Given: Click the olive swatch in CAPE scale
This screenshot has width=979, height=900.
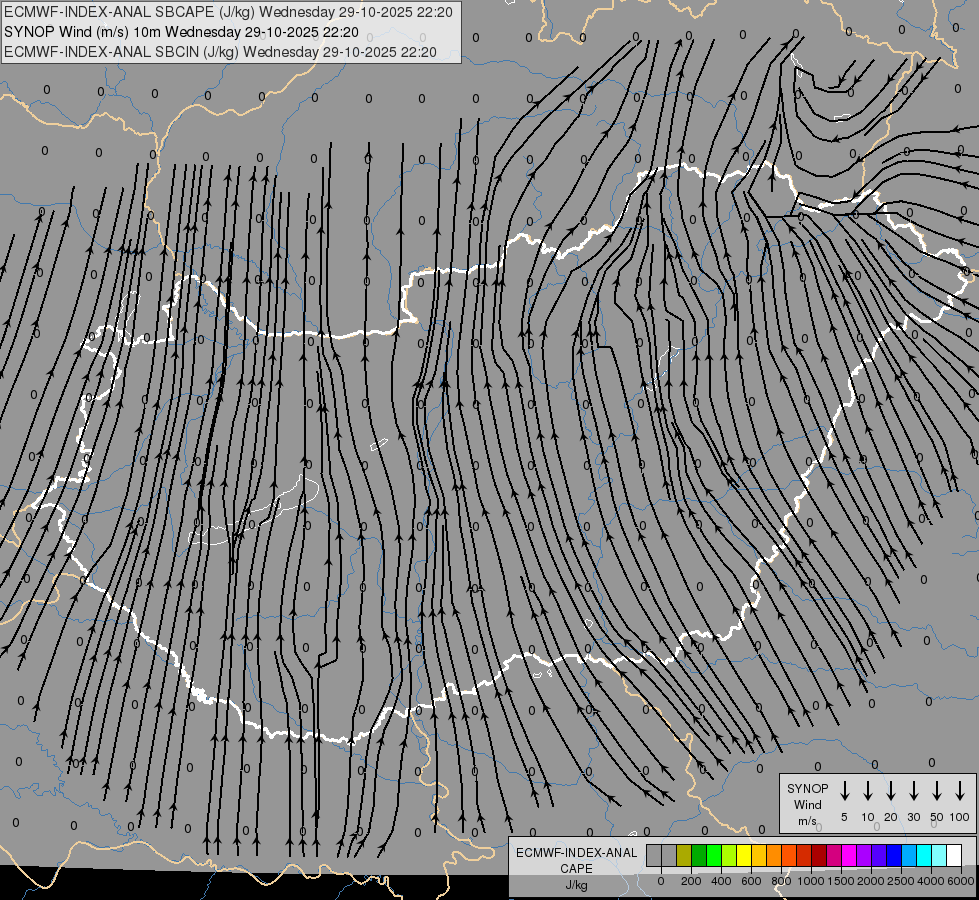Looking at the screenshot, I should pos(684,855).
